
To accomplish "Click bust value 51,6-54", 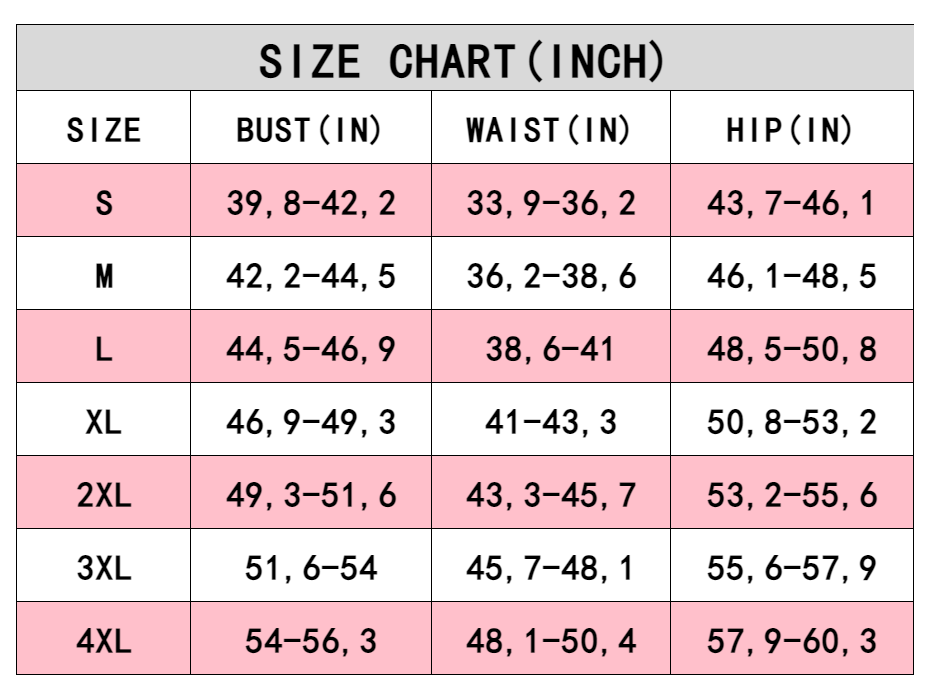I will tap(311, 568).
